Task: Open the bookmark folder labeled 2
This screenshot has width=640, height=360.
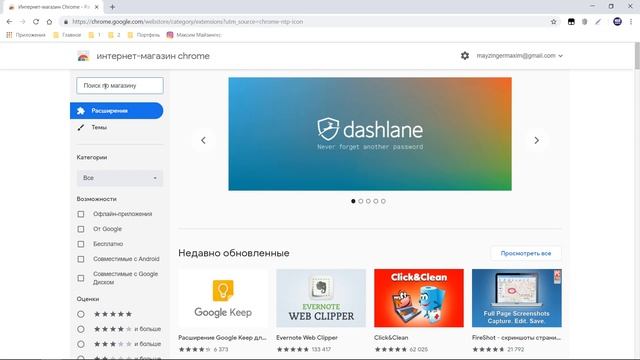Action: click(x=114, y=35)
